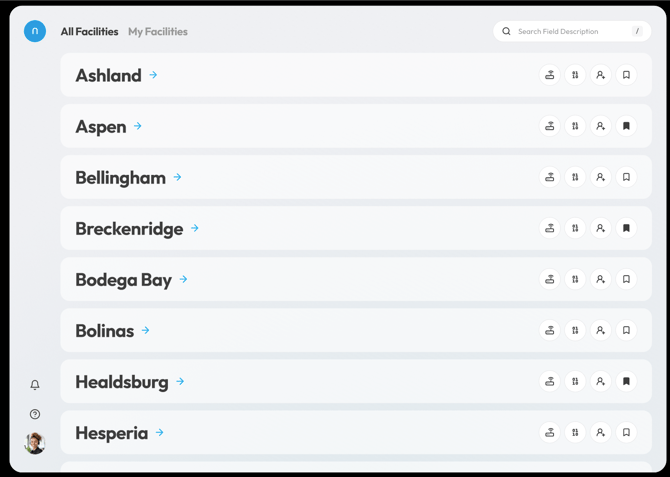This screenshot has width=670, height=477.
Task: Open settings sliders for Bodega Bay
Action: click(x=575, y=279)
